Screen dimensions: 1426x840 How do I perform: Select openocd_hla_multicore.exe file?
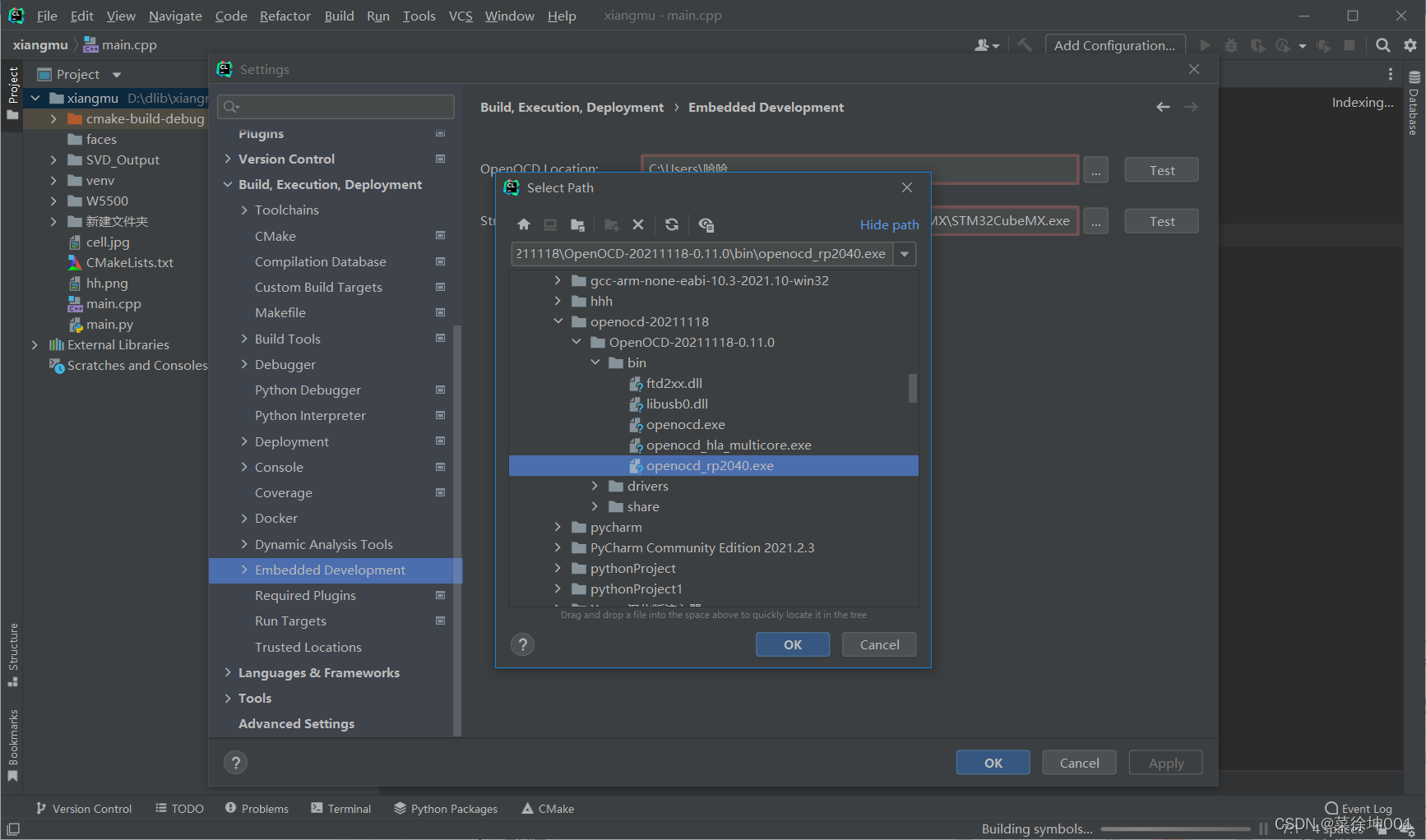tap(729, 445)
